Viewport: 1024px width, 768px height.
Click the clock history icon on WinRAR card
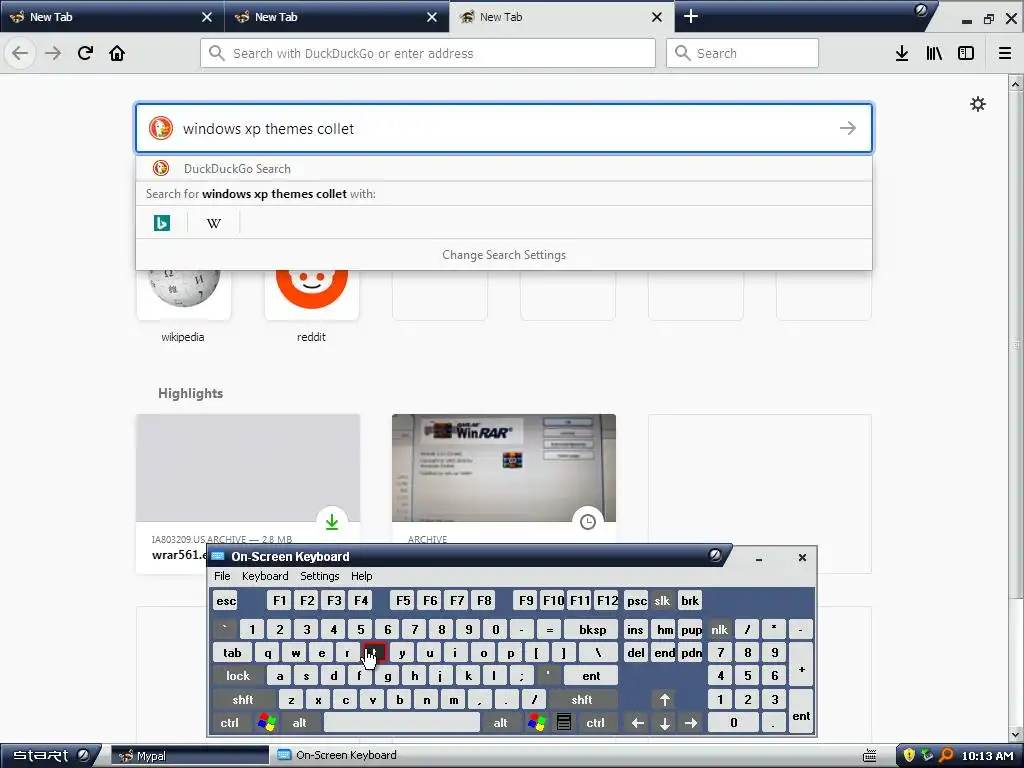[588, 522]
